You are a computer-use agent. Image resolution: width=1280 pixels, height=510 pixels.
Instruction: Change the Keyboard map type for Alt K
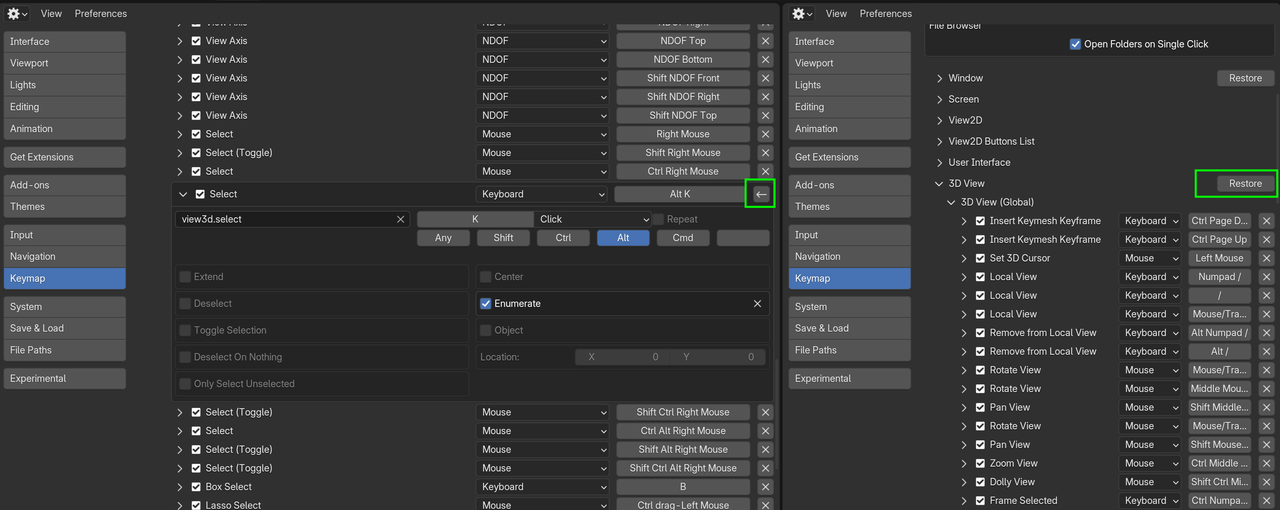click(x=542, y=194)
